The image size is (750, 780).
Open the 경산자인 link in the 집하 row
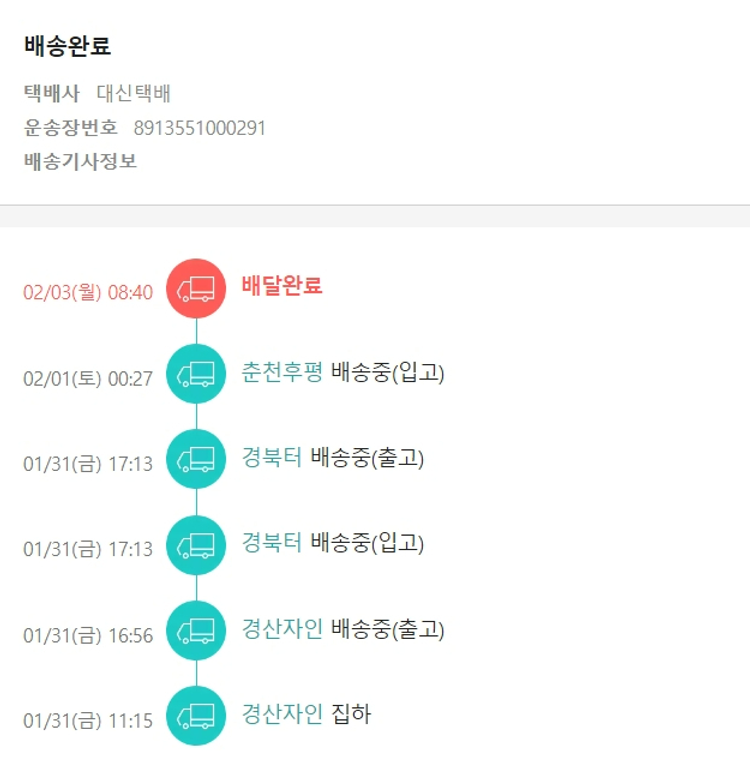tap(282, 715)
